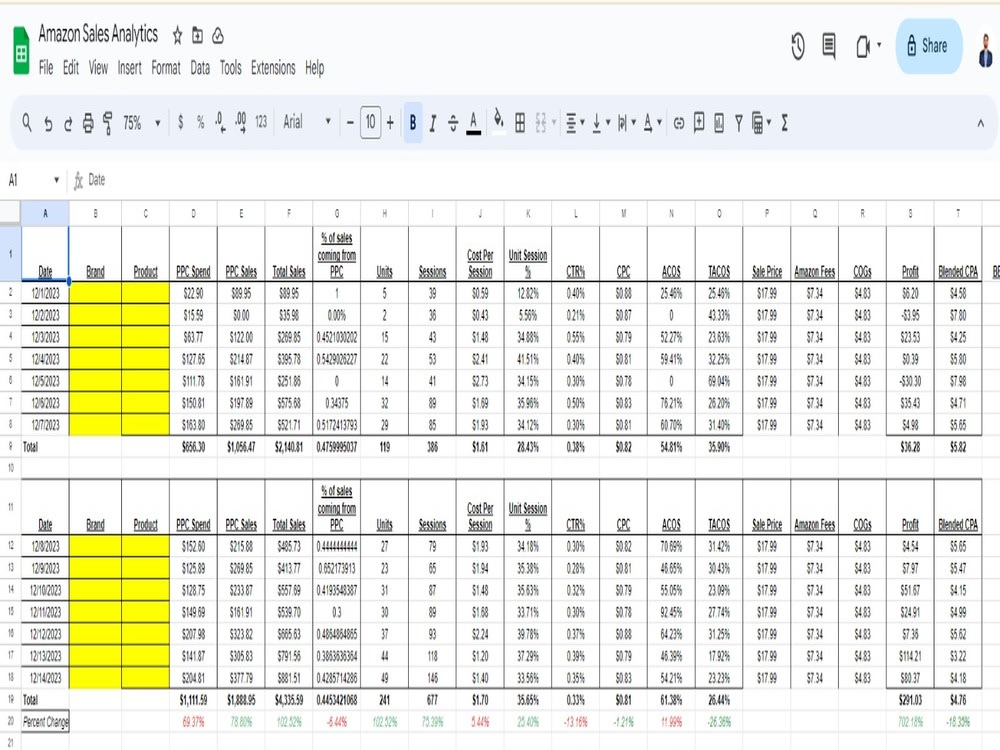Click the Share button
1000x750 pixels.
tap(929, 46)
